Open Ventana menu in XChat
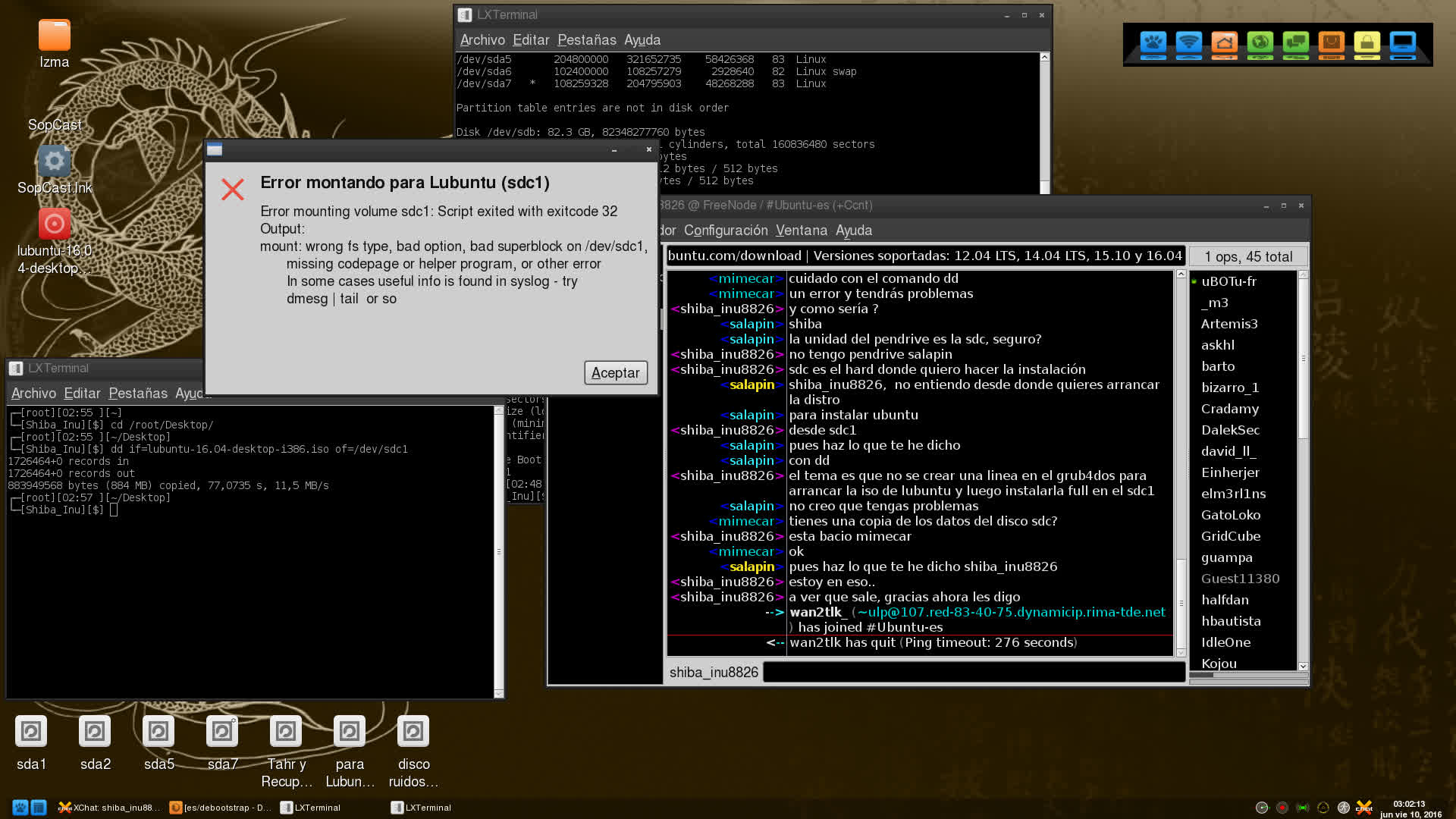1456x819 pixels. click(x=802, y=231)
